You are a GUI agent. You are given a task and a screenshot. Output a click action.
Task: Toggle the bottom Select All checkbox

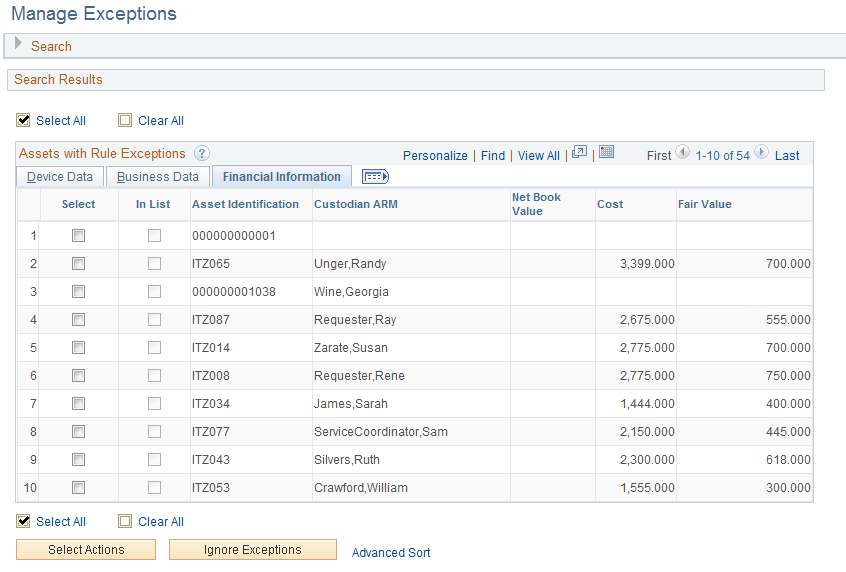click(x=23, y=521)
